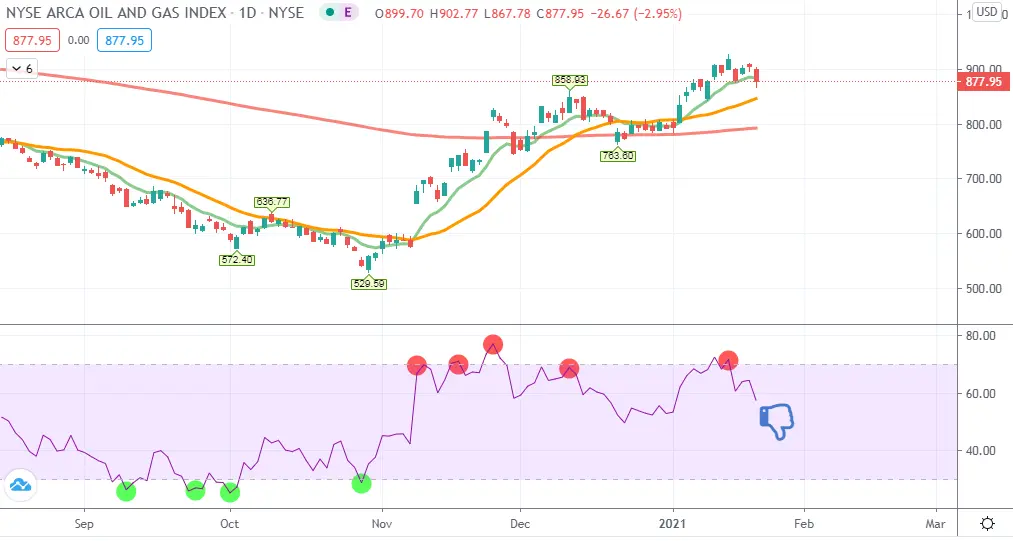
Task: Select the 1D interval label
Action: (247, 13)
